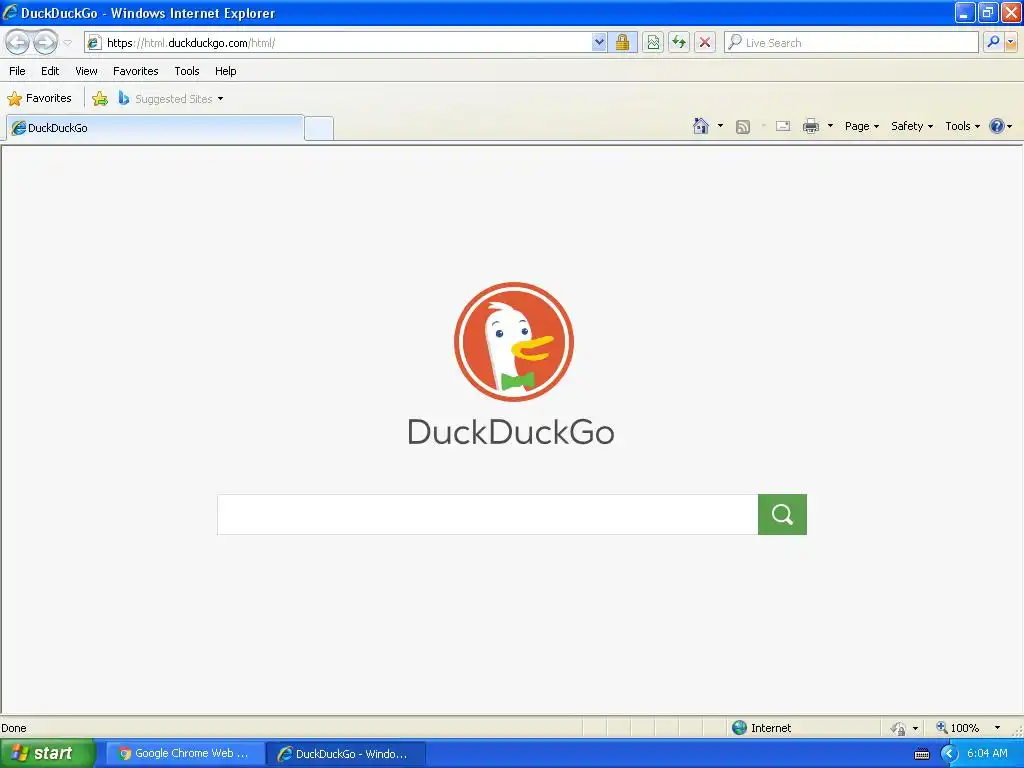Expand the address bar history dropdown
Image resolution: width=1024 pixels, height=768 pixels.
pyautogui.click(x=599, y=43)
